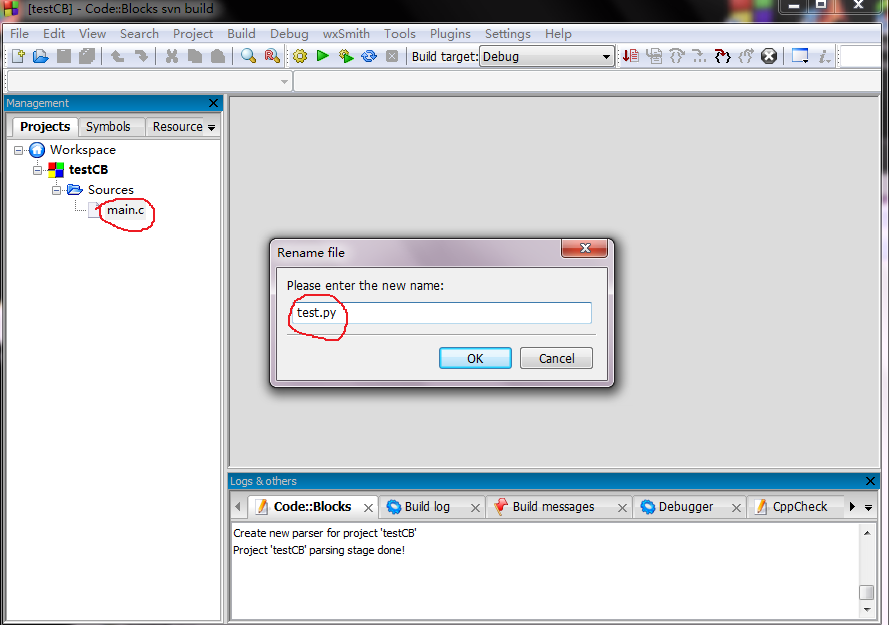
Task: Confirm the rename with the OK button
Action: (x=475, y=358)
